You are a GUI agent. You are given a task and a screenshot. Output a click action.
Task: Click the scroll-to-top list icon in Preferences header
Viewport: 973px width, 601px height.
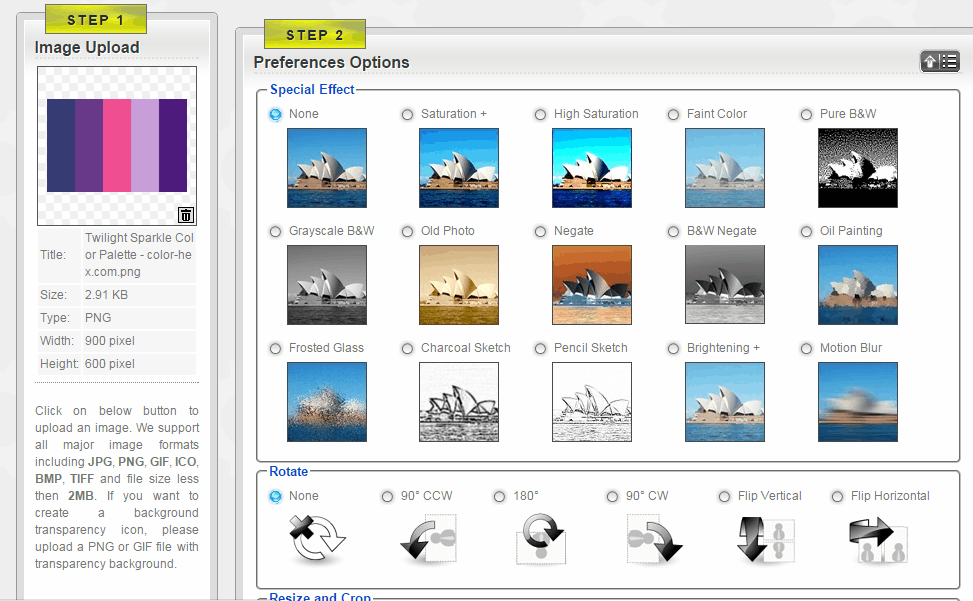(x=939, y=61)
